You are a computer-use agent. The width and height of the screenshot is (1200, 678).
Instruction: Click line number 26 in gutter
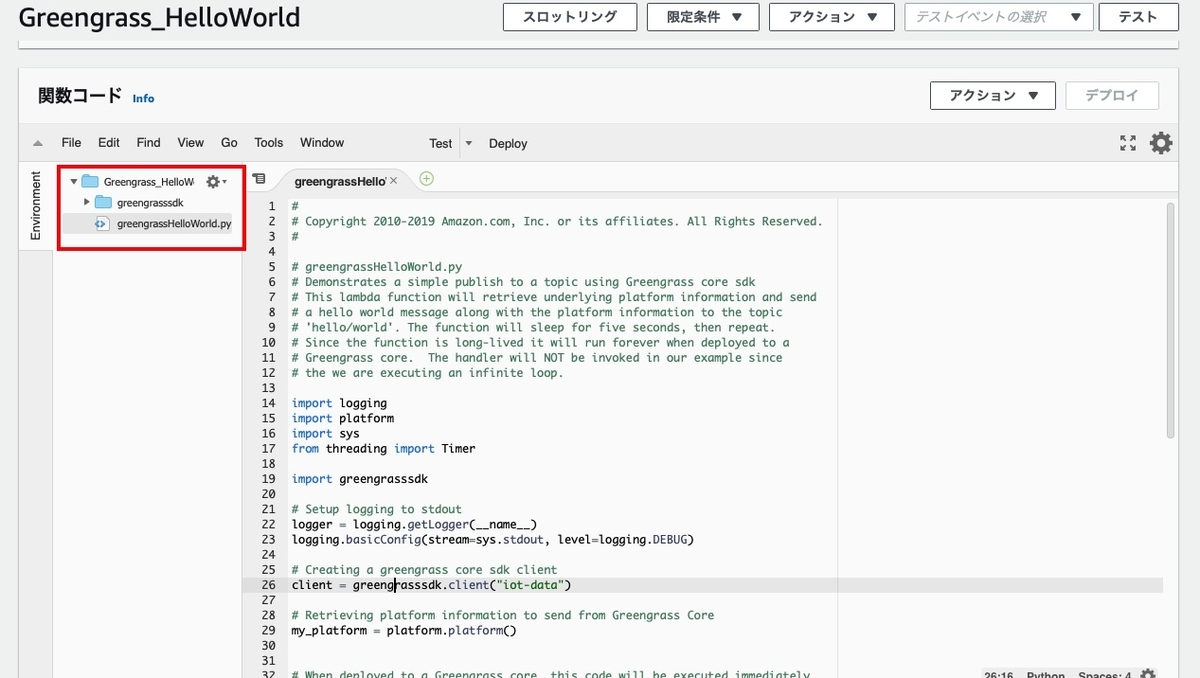(268, 585)
